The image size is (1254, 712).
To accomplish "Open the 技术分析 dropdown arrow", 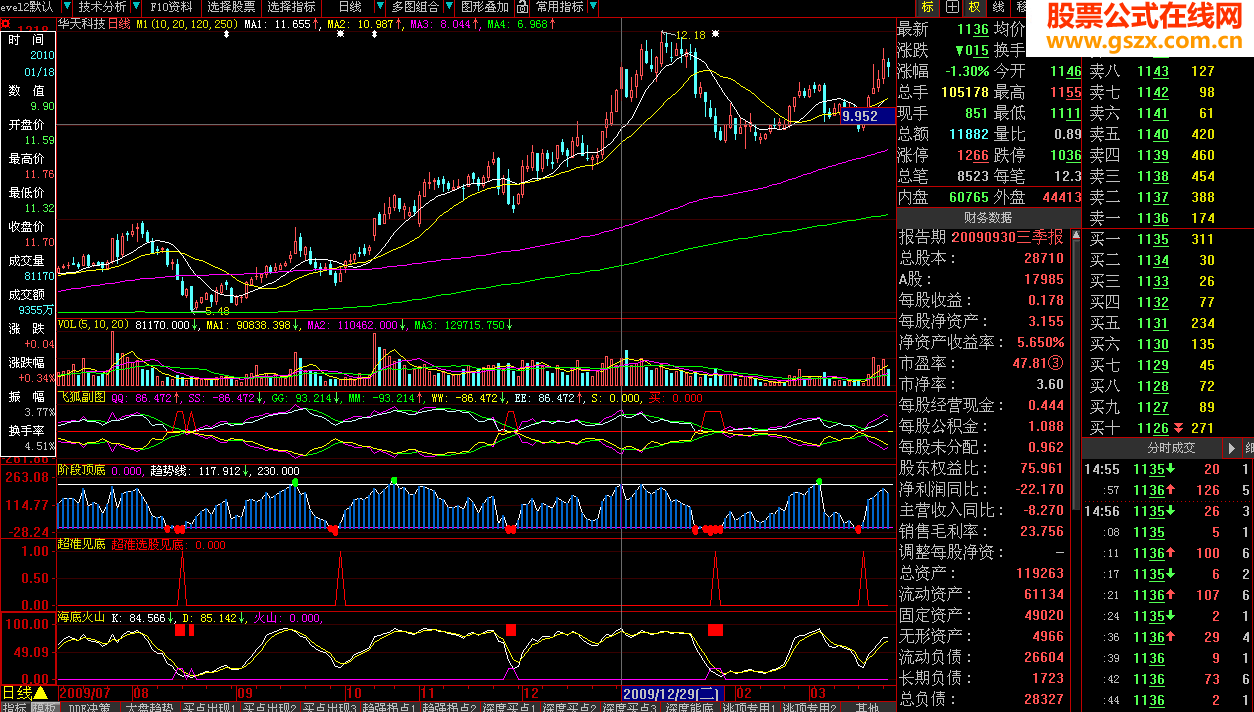I will [135, 7].
